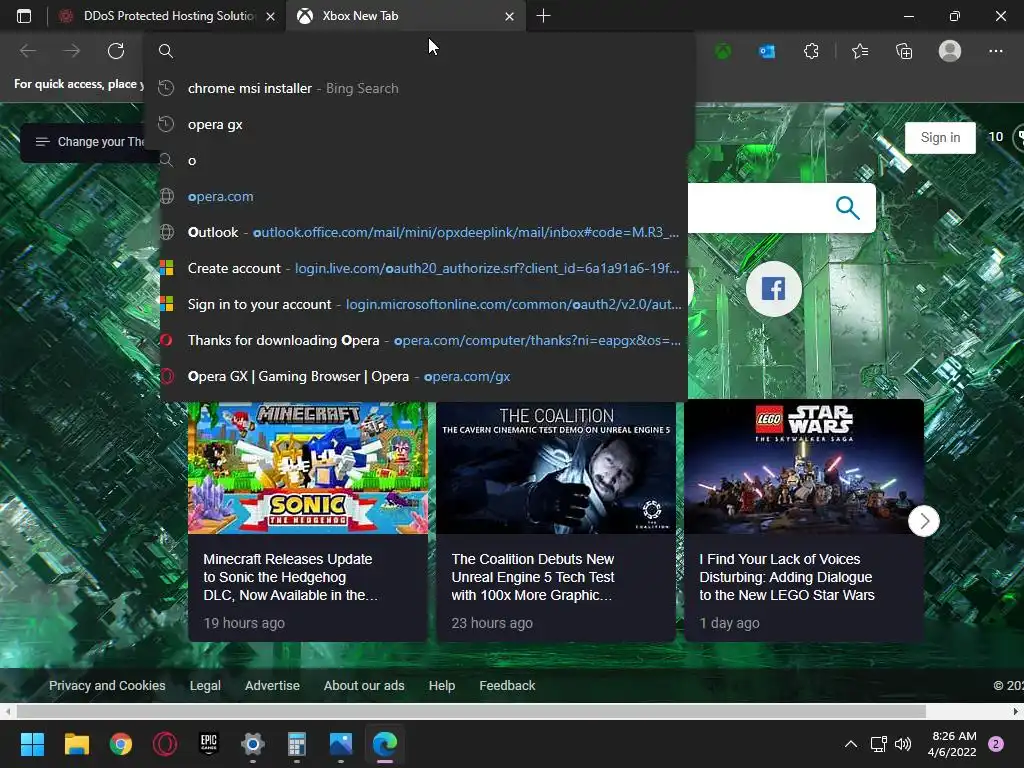Open Epic Games Launcher from taskbar
Viewport: 1024px width, 768px height.
(x=208, y=744)
